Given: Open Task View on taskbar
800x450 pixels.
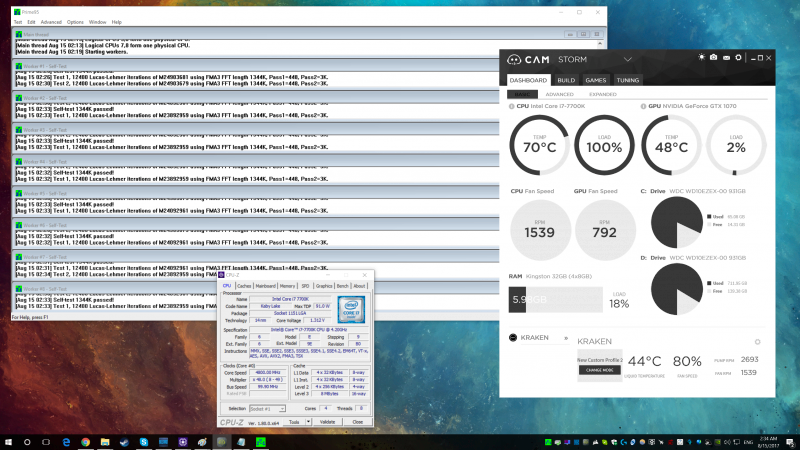Looking at the screenshot, I should click(46, 442).
